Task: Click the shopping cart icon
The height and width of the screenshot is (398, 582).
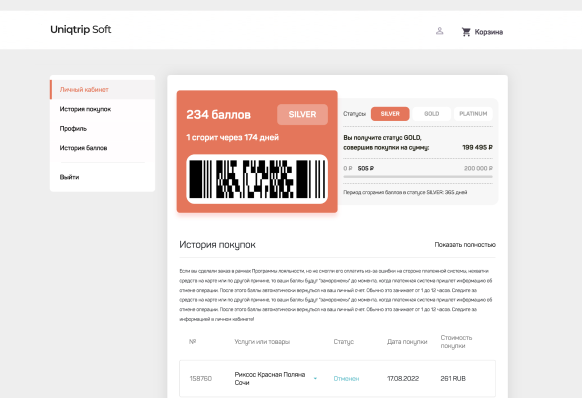Action: [x=466, y=32]
